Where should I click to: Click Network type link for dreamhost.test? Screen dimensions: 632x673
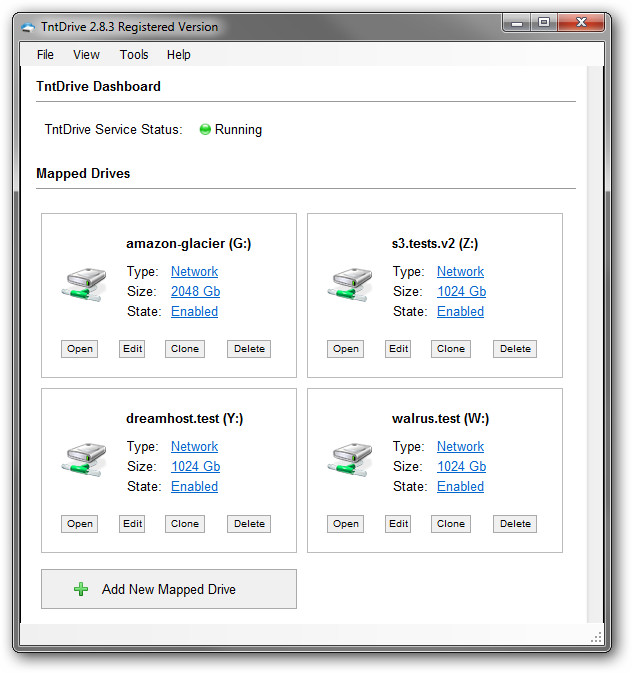(194, 446)
